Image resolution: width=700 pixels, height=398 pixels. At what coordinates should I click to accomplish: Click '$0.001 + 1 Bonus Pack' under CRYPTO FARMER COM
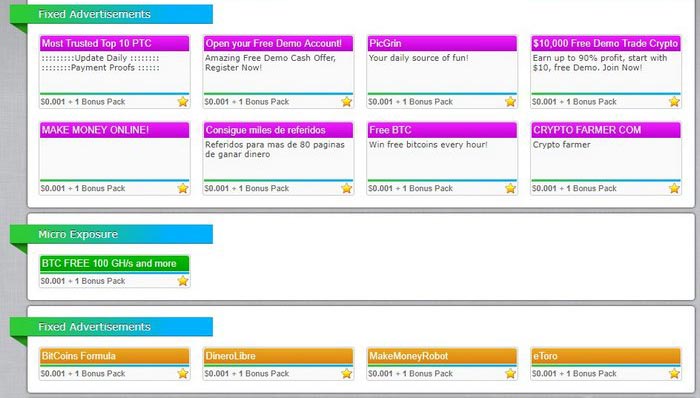[574, 188]
